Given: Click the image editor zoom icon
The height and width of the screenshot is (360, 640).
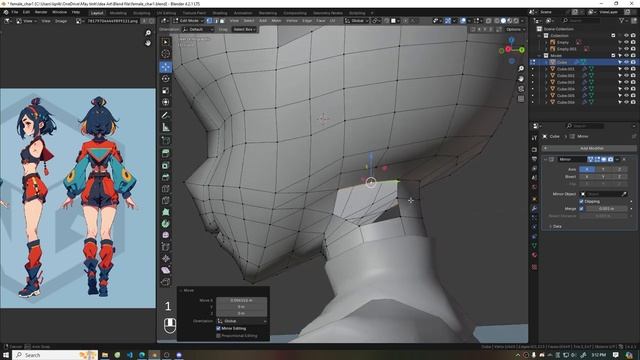Looking at the screenshot, I should [x=148, y=33].
